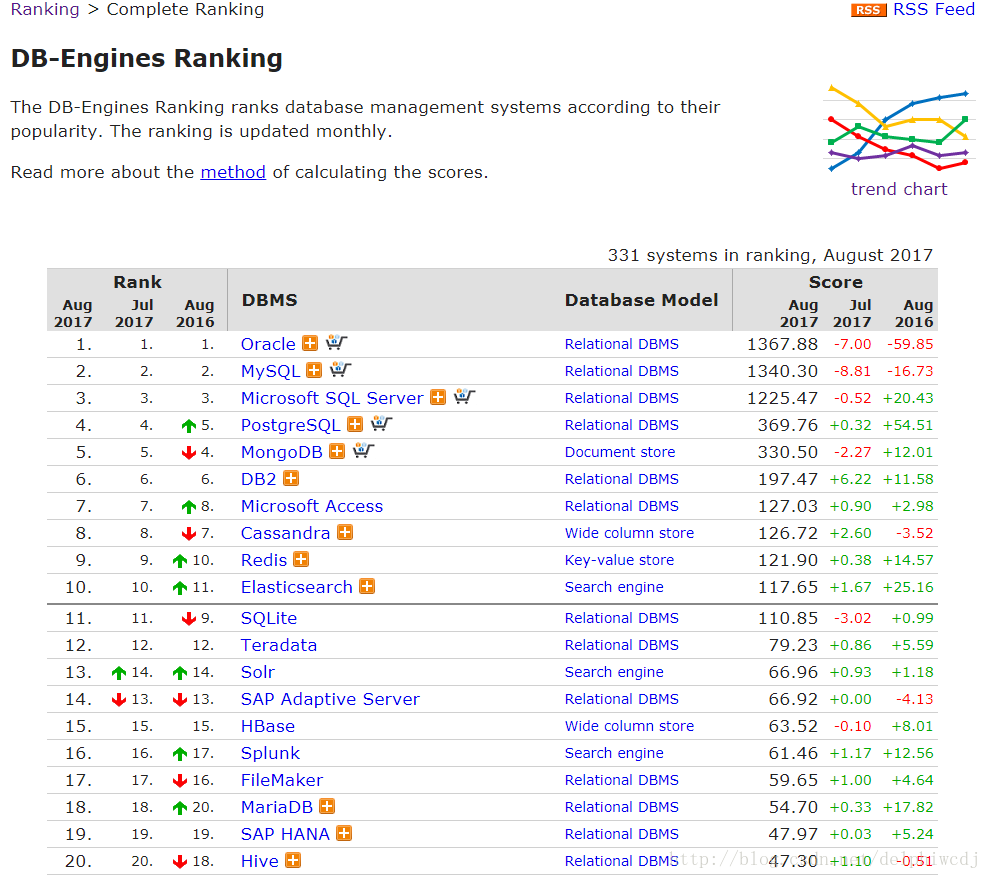Image resolution: width=990 pixels, height=879 pixels.
Task: Open the SAP HANA link
Action: click(x=285, y=835)
